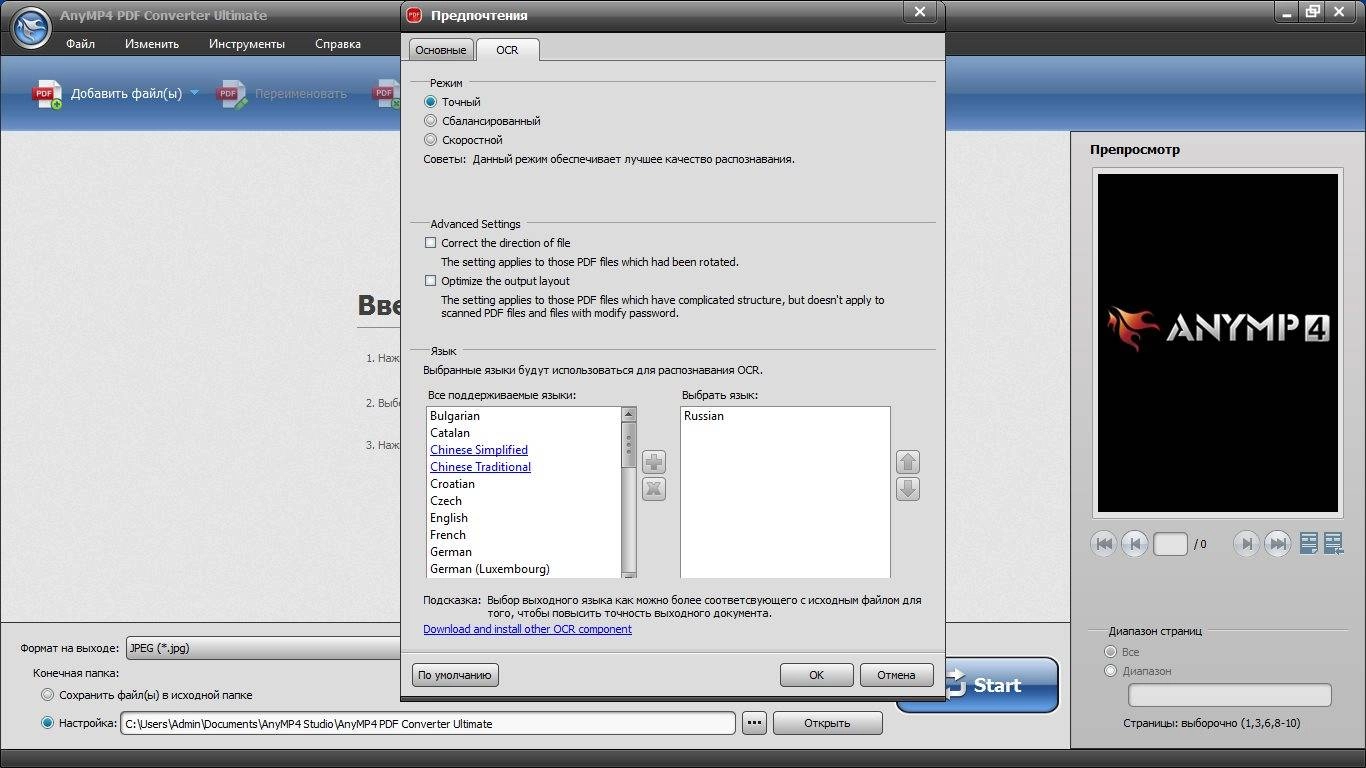Select the Скоростной mode radio button

tap(431, 140)
